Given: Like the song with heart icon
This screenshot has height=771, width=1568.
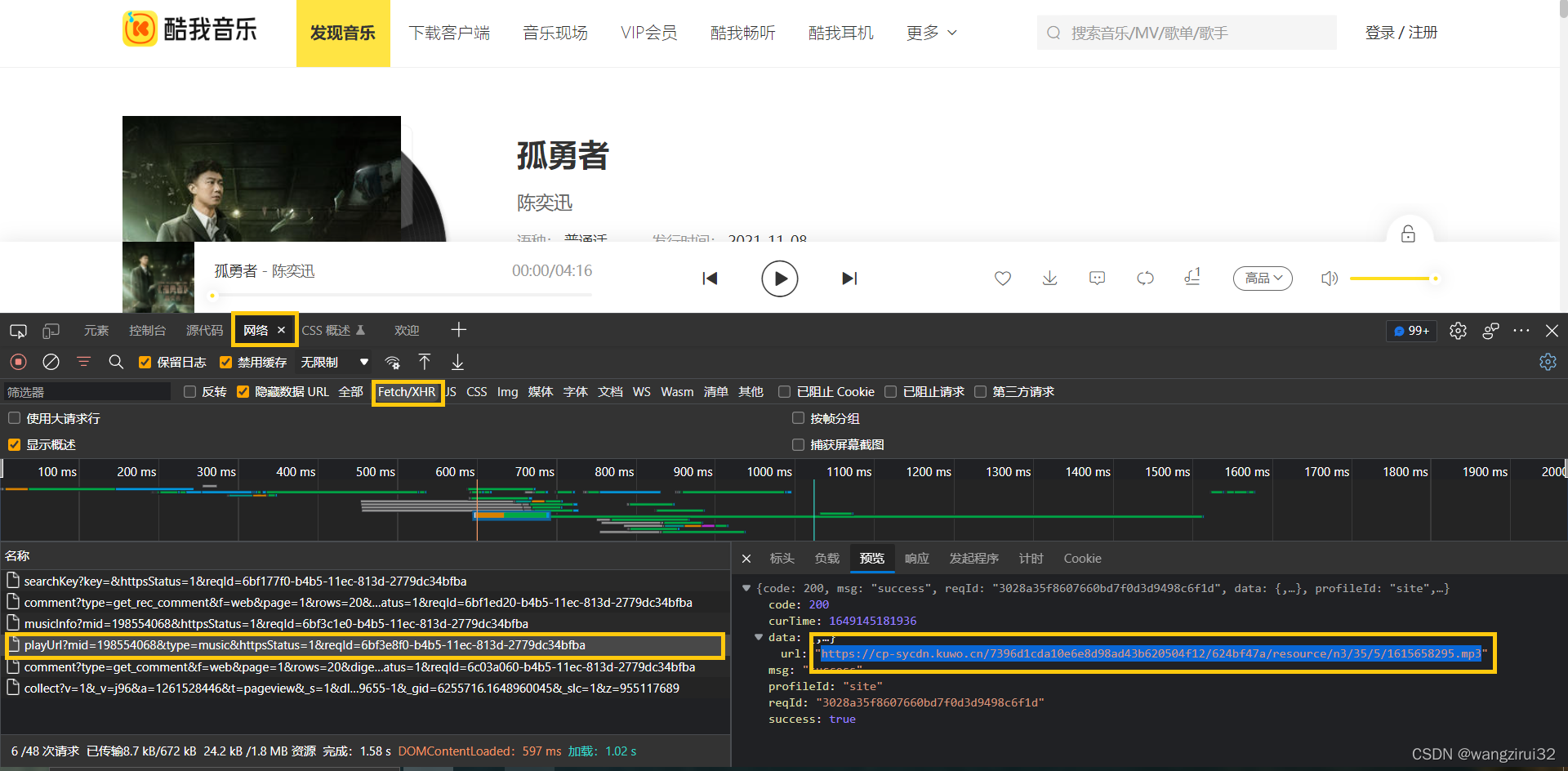Looking at the screenshot, I should (x=1003, y=279).
